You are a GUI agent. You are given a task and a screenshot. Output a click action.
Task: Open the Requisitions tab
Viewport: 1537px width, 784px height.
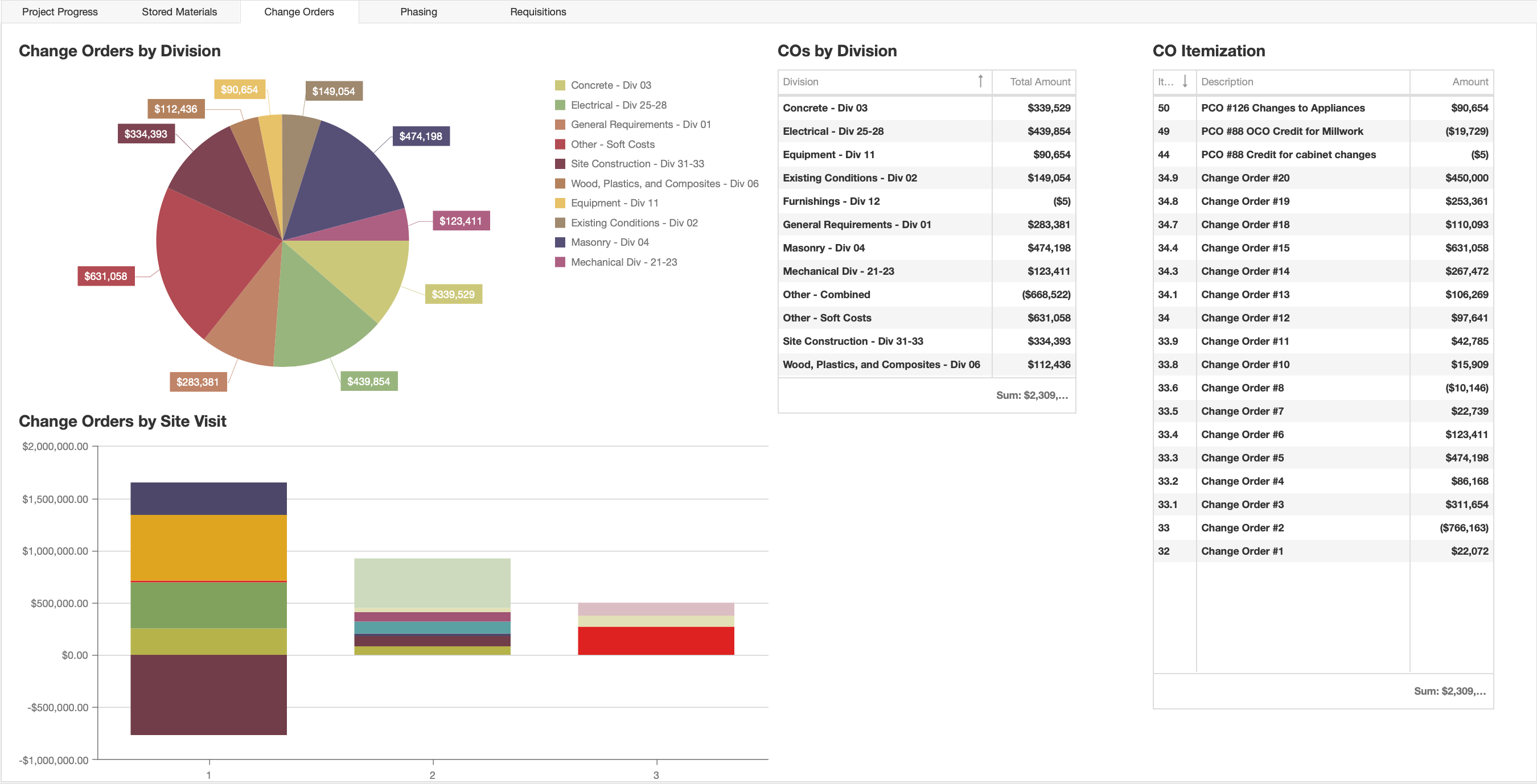pyautogui.click(x=537, y=12)
